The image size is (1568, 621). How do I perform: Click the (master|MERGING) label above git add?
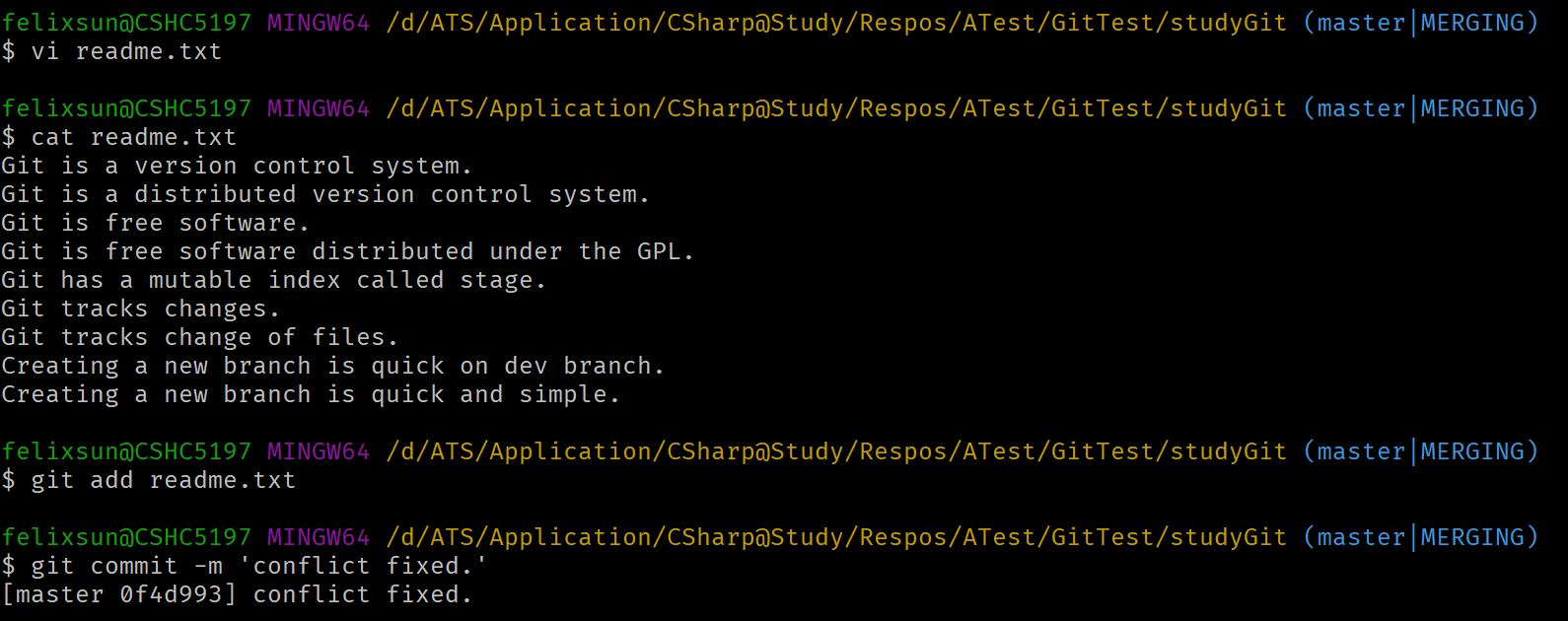1420,451
